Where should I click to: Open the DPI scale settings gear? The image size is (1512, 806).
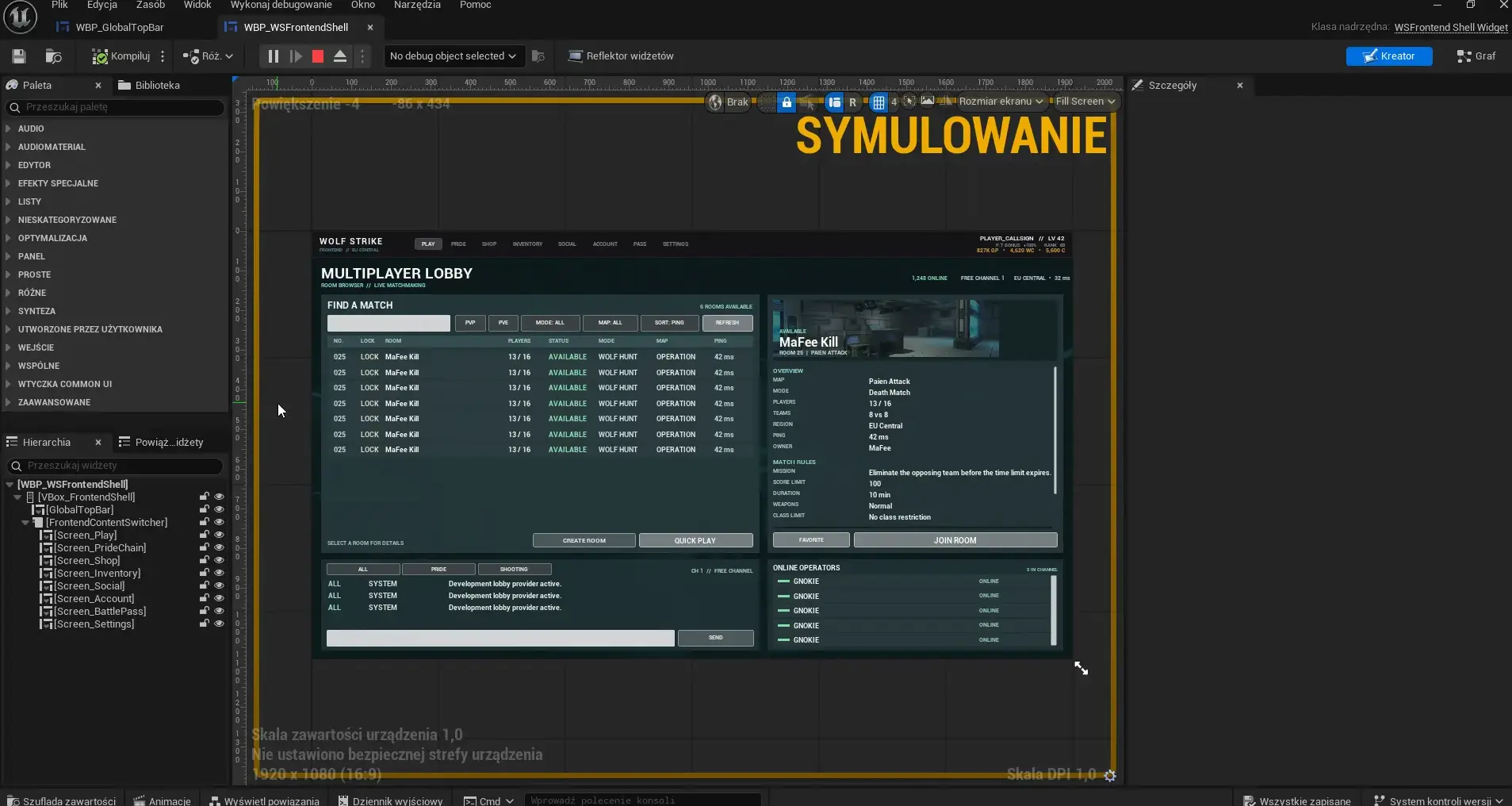click(x=1110, y=776)
